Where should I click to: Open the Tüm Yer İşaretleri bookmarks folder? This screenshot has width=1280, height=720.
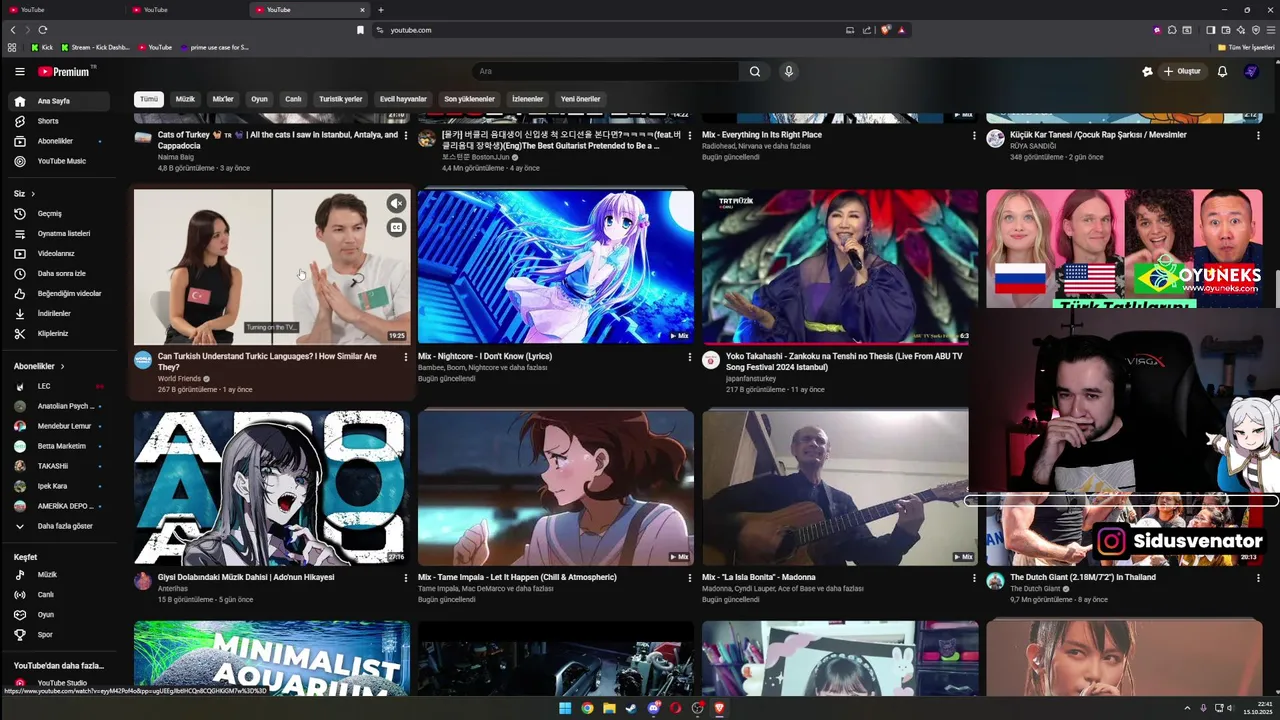tap(1245, 47)
